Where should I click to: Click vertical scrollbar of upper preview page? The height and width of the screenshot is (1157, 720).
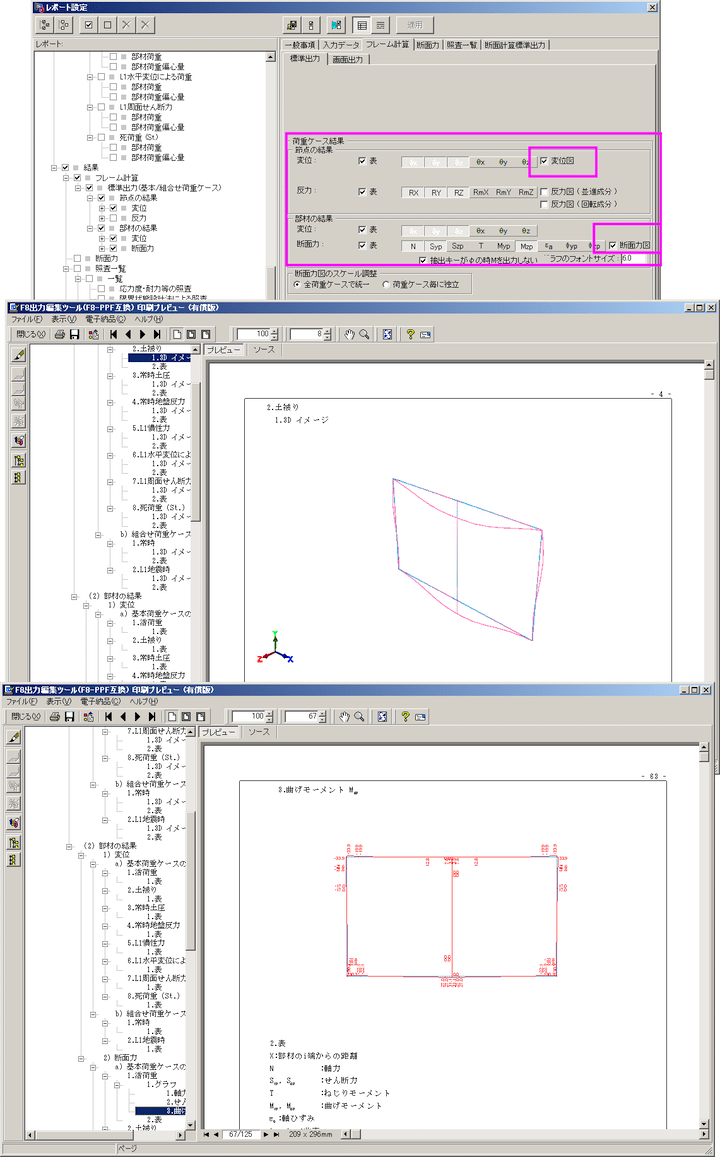(x=710, y=519)
